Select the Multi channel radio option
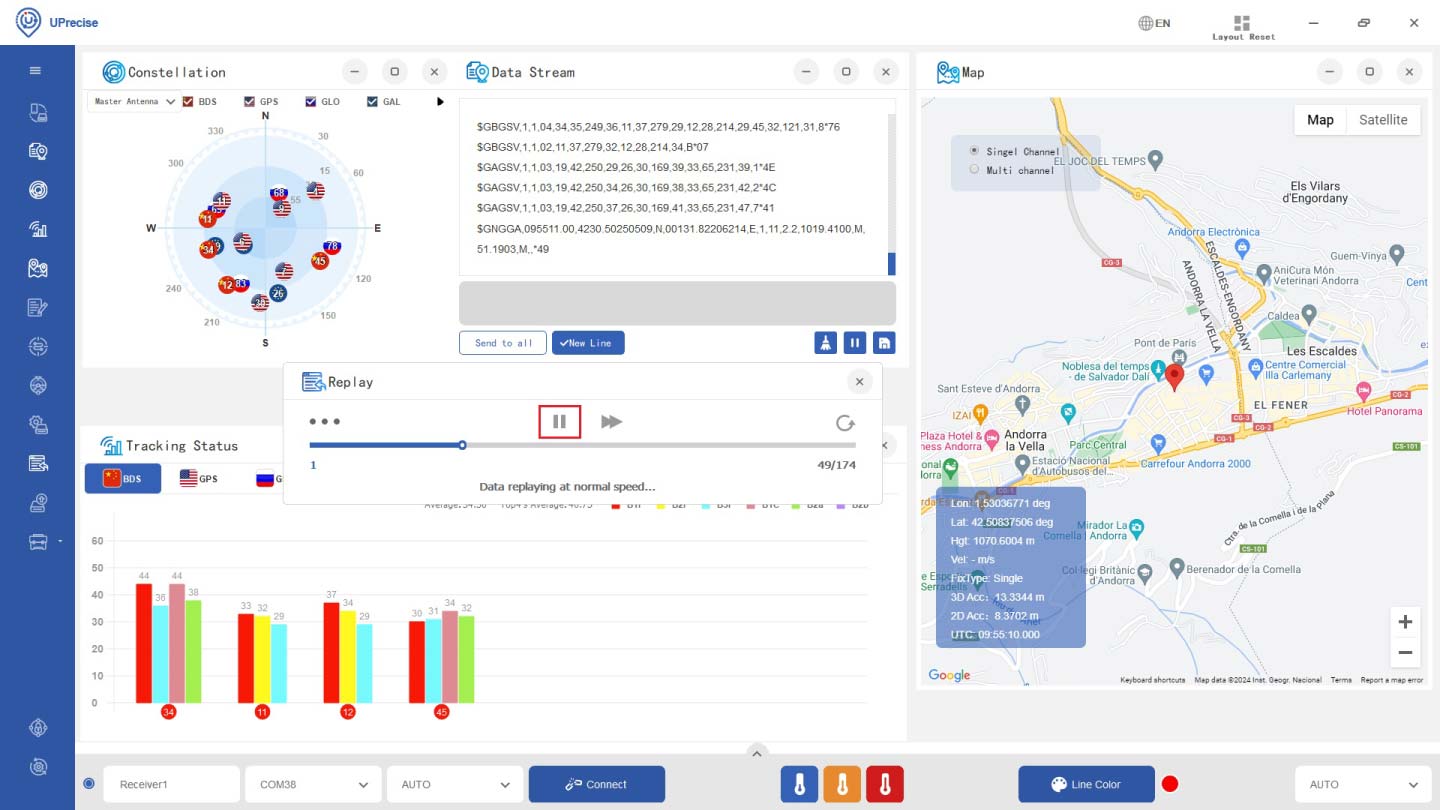 click(975, 170)
